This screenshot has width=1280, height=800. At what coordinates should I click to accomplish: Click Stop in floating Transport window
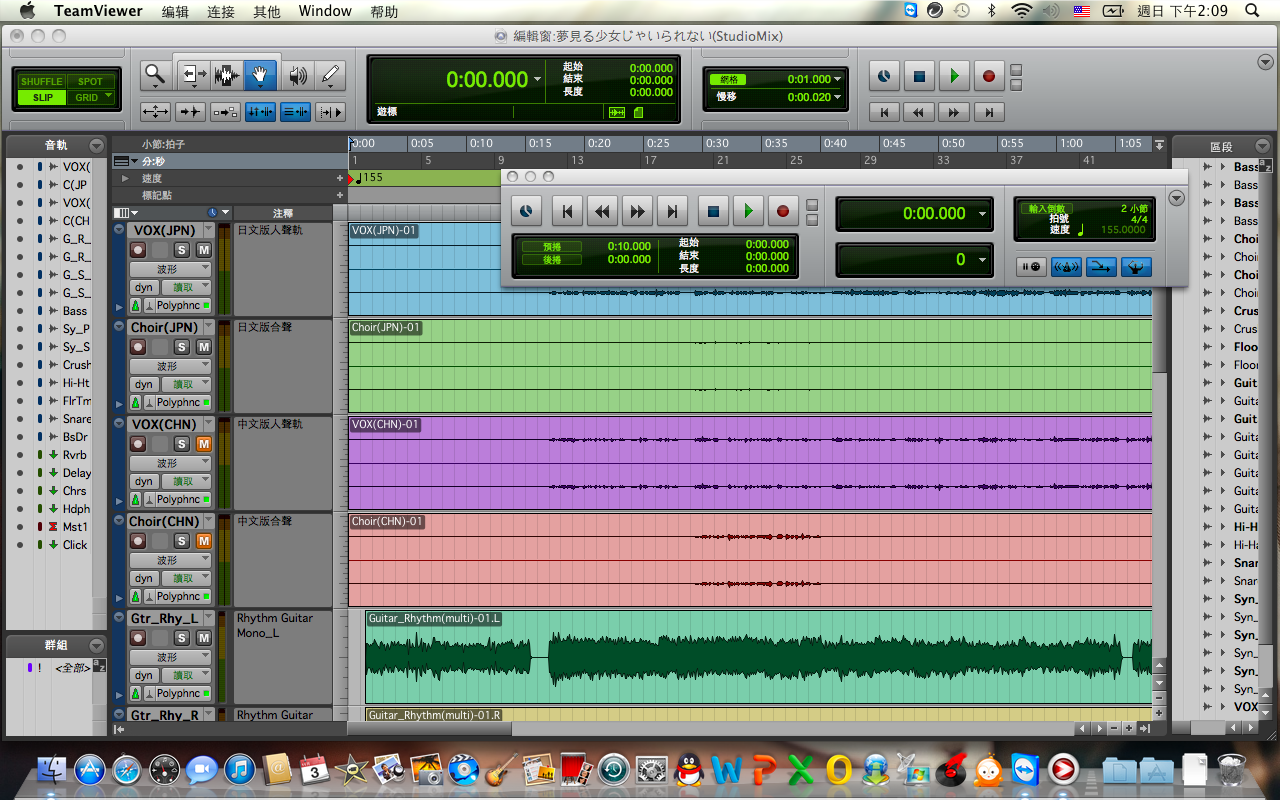(x=713, y=211)
